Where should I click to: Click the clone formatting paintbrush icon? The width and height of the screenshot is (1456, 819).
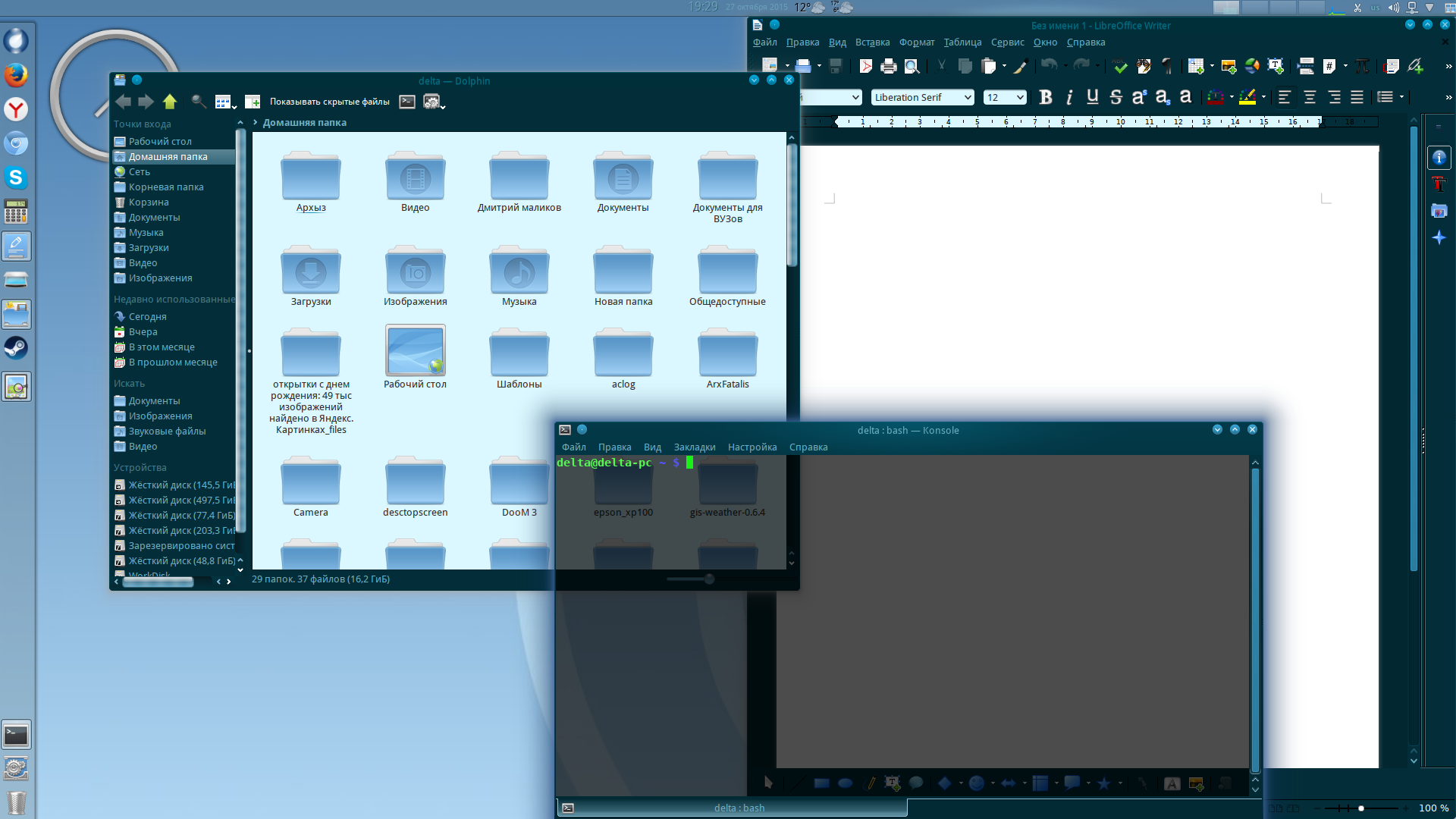[x=1021, y=67]
